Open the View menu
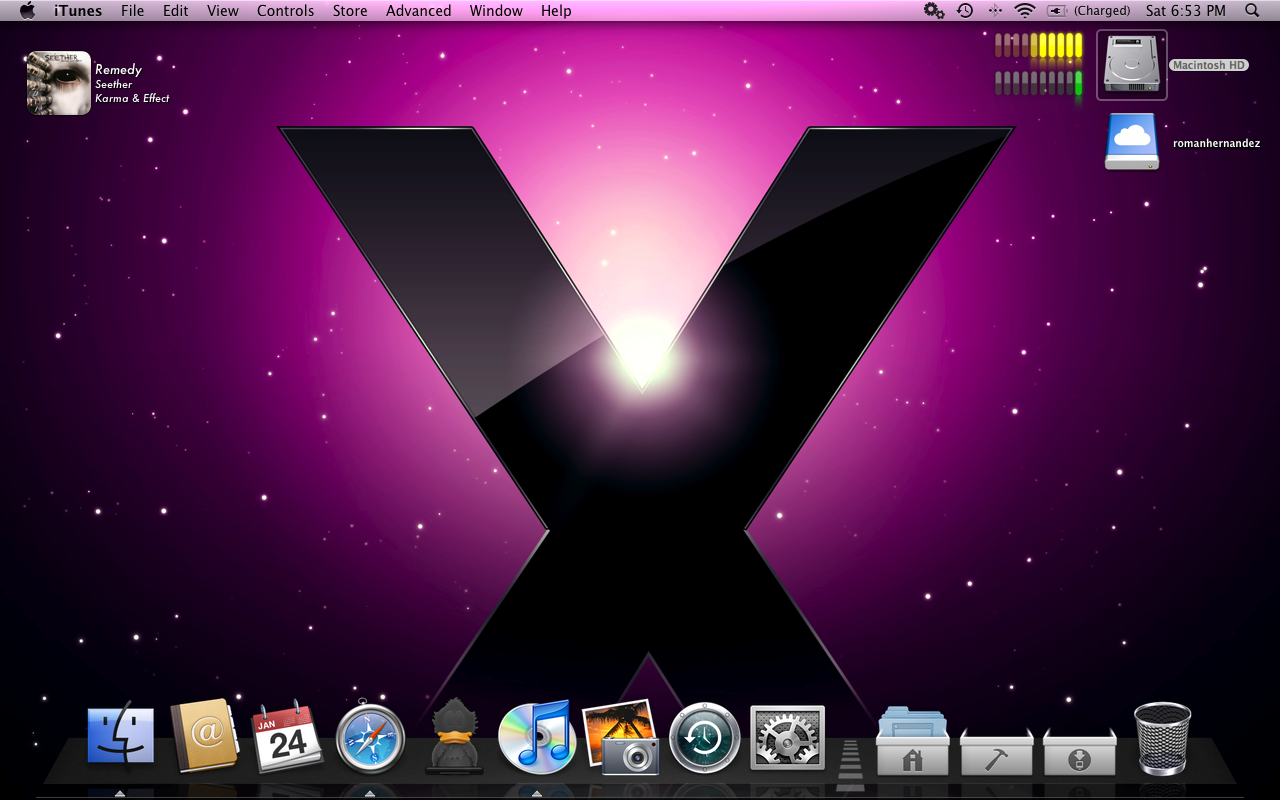Screen dimensions: 1280x800 [x=223, y=11]
